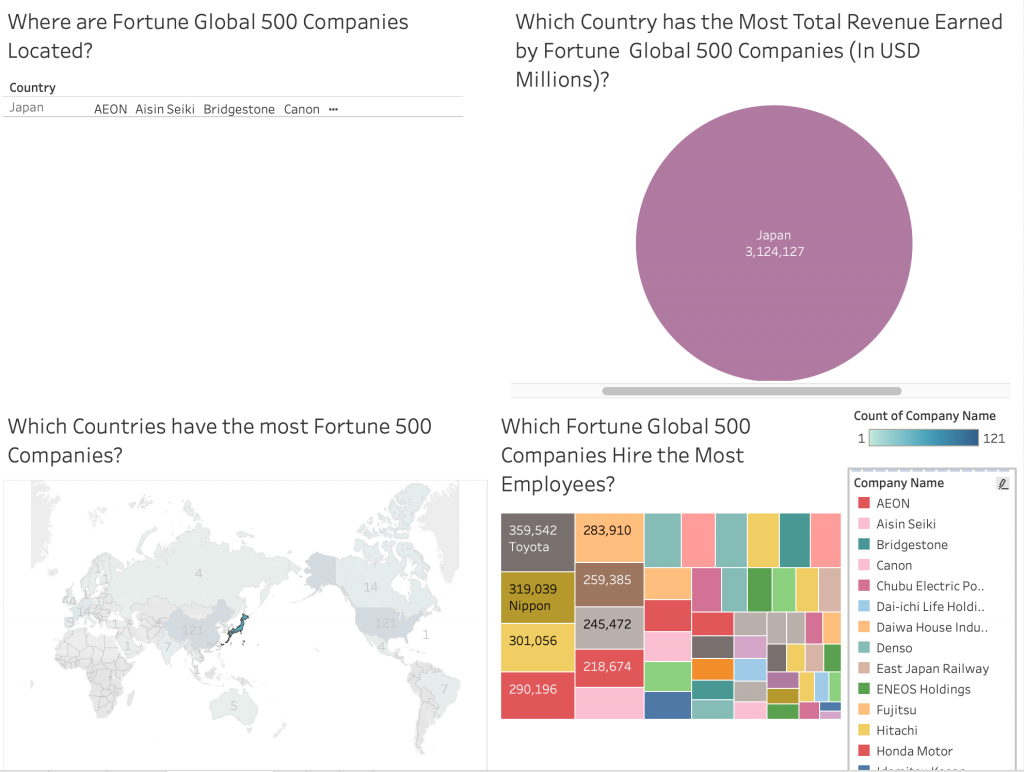The height and width of the screenshot is (772, 1024).
Task: Click highlighted Japan on the world map
Action: coord(236,630)
